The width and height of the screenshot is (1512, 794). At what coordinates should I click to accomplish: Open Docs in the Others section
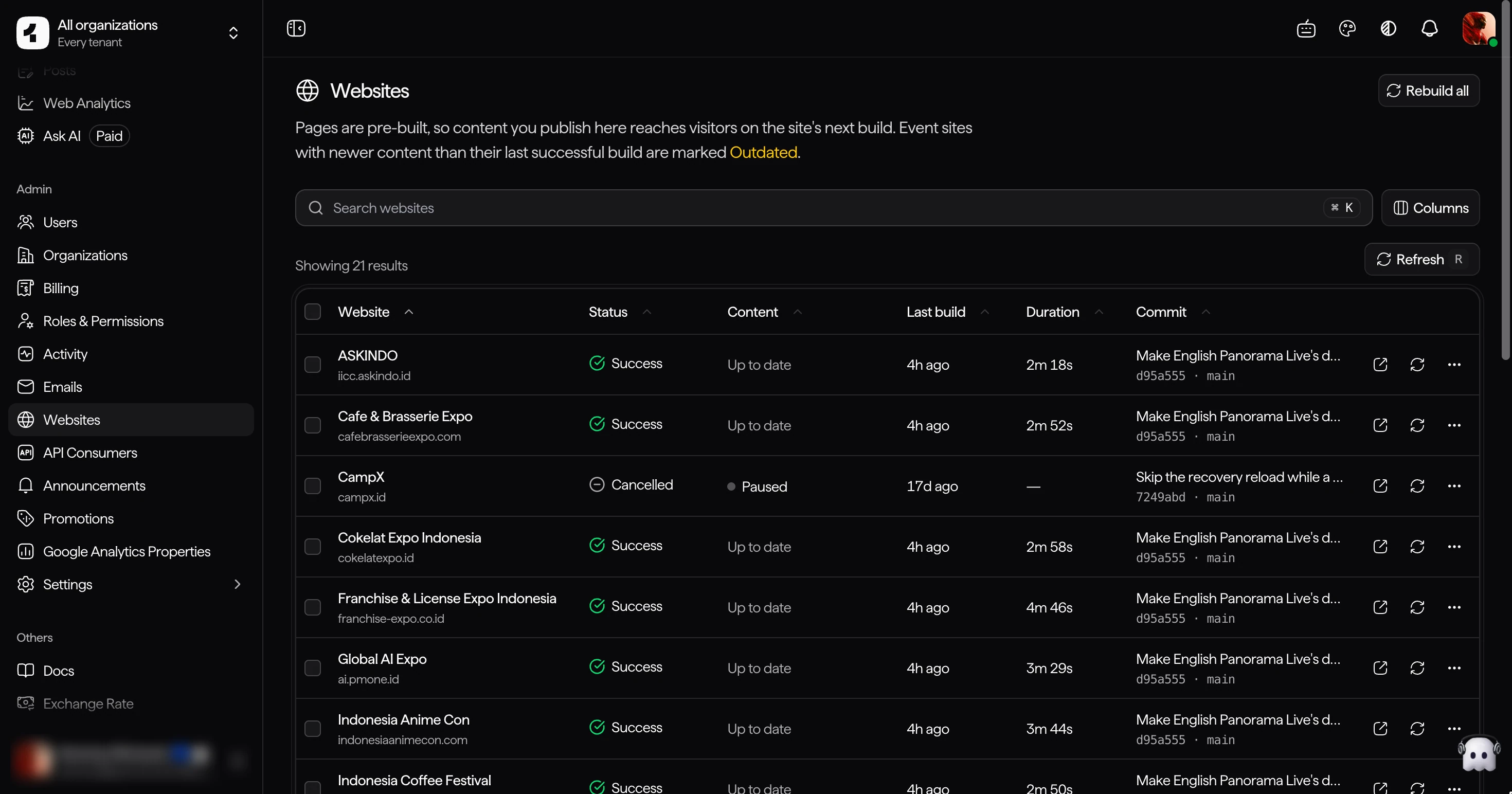click(131, 671)
